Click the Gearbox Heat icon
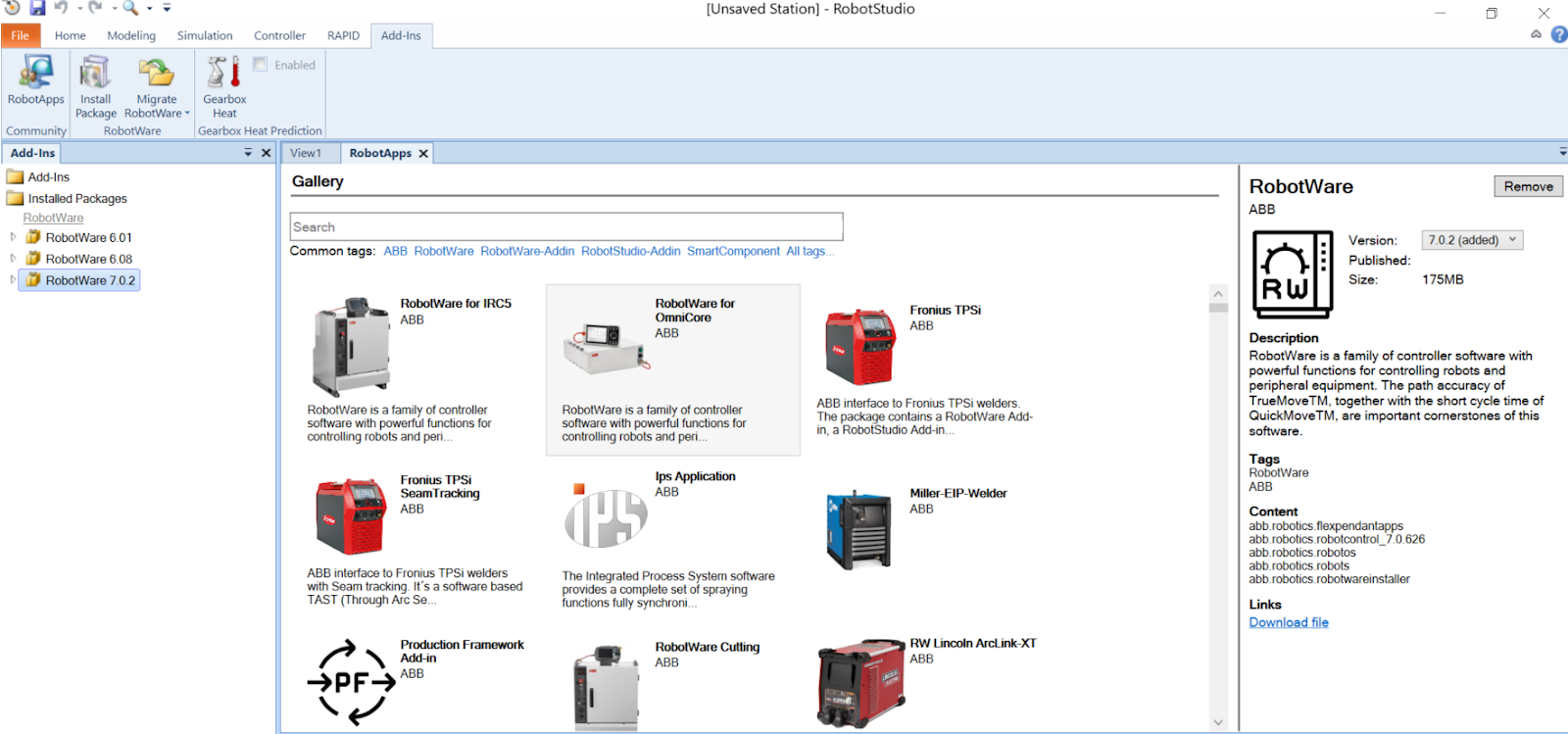This screenshot has width=1568, height=734. [224, 73]
